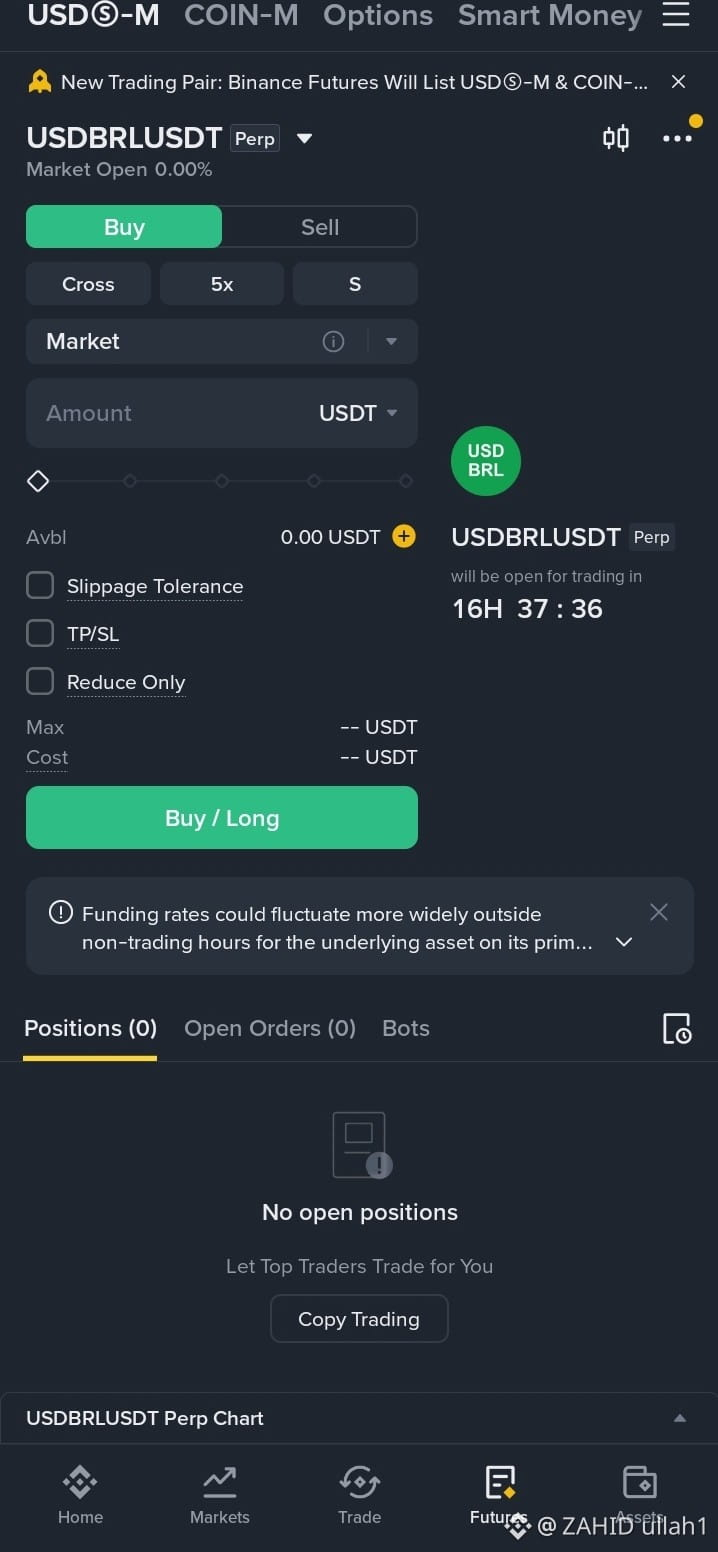Tap the three-dot more options icon
Image resolution: width=718 pixels, height=1552 pixels.
677,139
